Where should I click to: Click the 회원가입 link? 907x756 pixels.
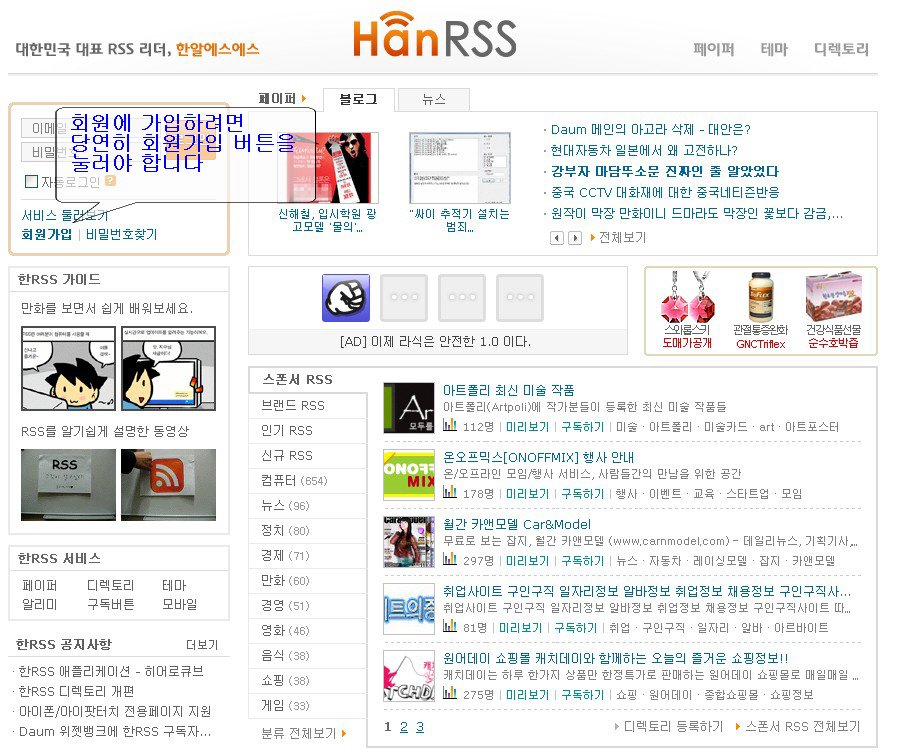click(46, 234)
